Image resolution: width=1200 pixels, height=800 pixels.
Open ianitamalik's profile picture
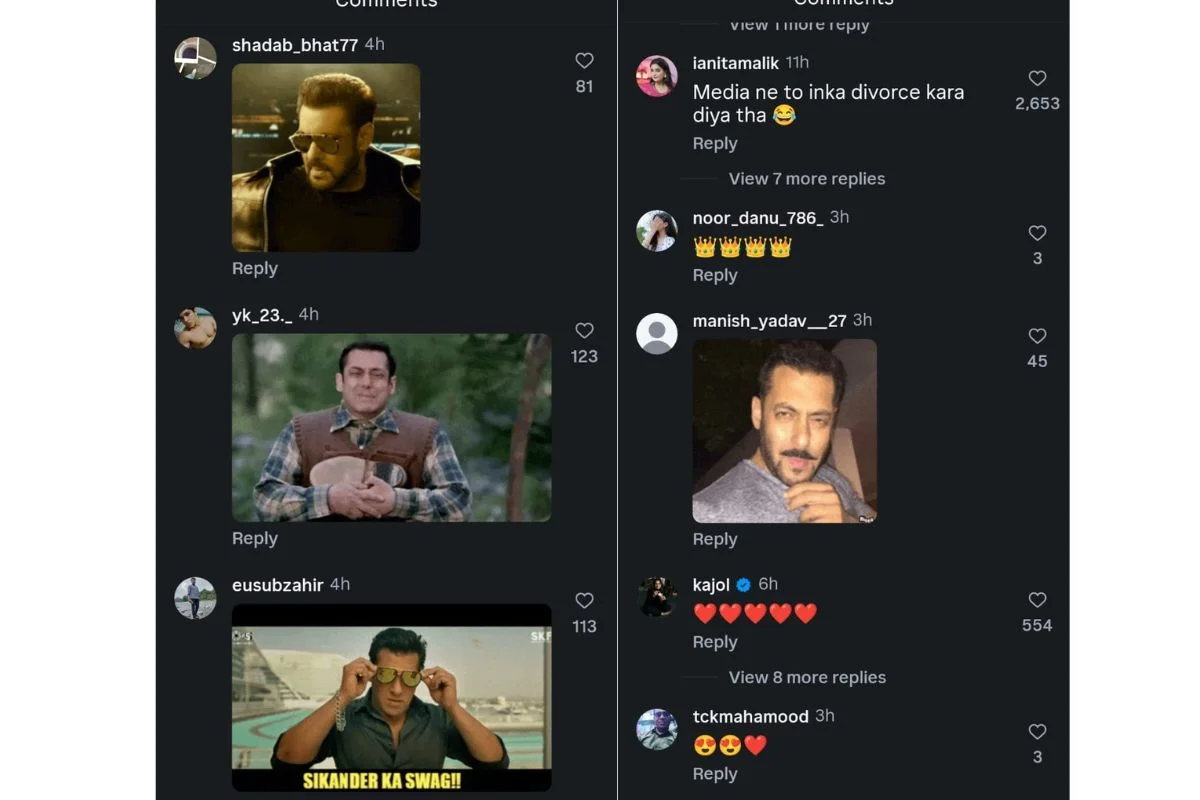click(657, 76)
